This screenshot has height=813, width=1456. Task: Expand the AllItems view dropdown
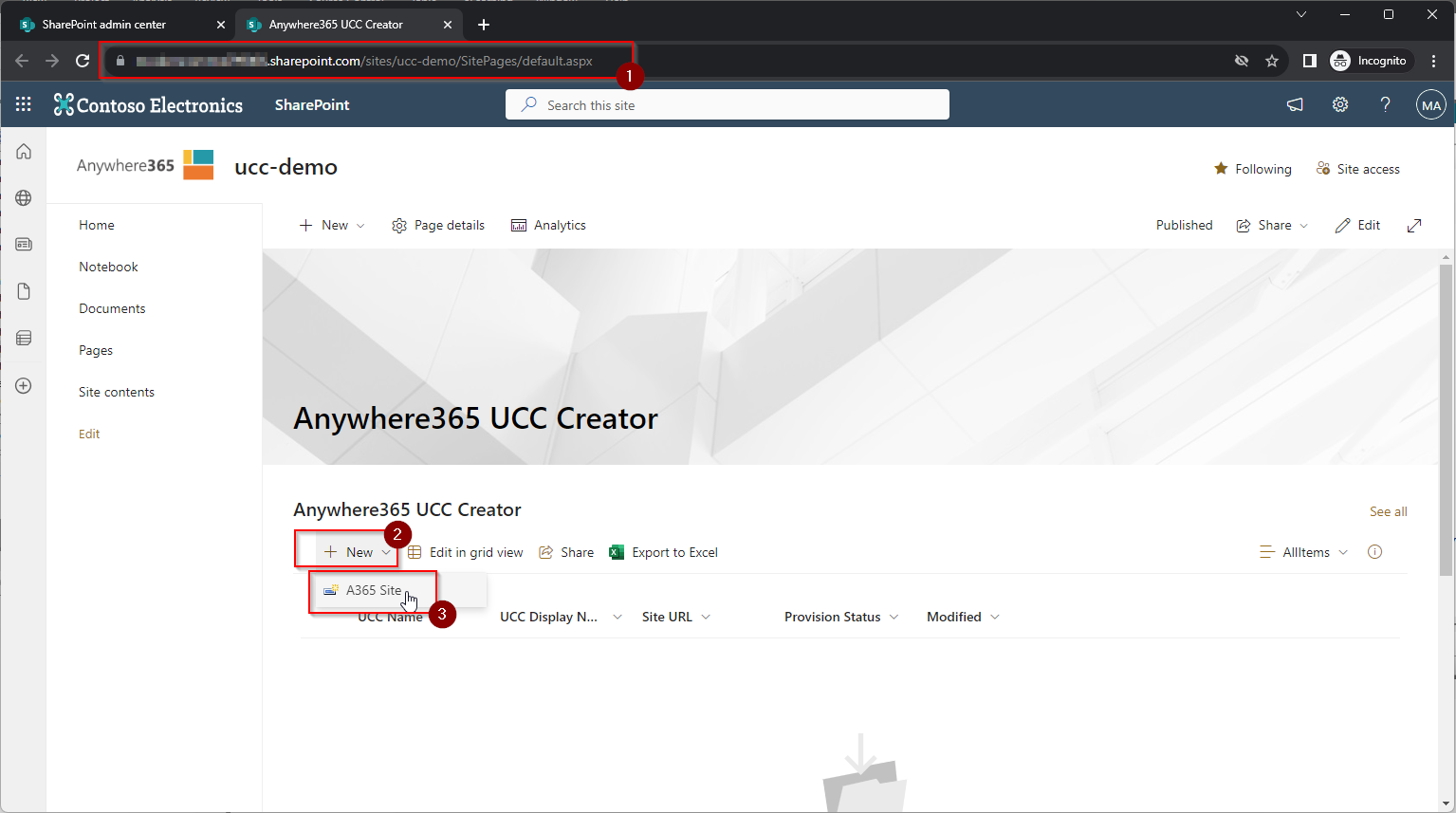coord(1304,552)
